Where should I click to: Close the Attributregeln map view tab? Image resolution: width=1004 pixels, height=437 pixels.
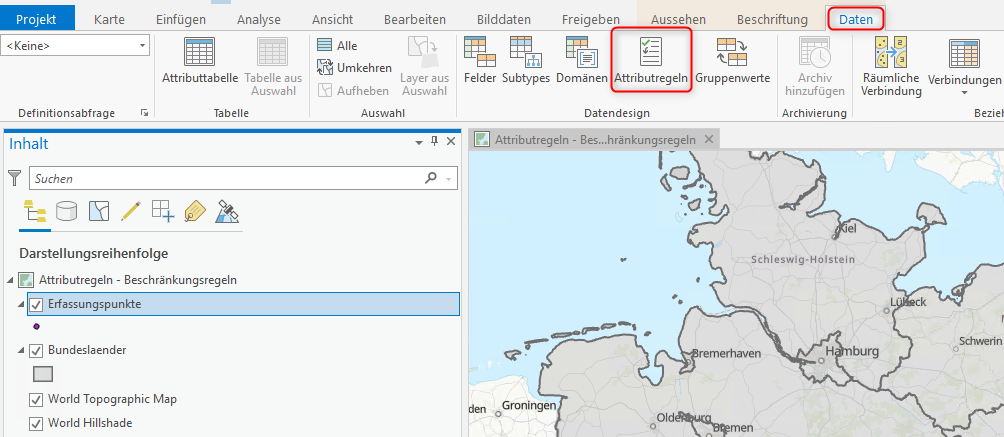tap(708, 139)
